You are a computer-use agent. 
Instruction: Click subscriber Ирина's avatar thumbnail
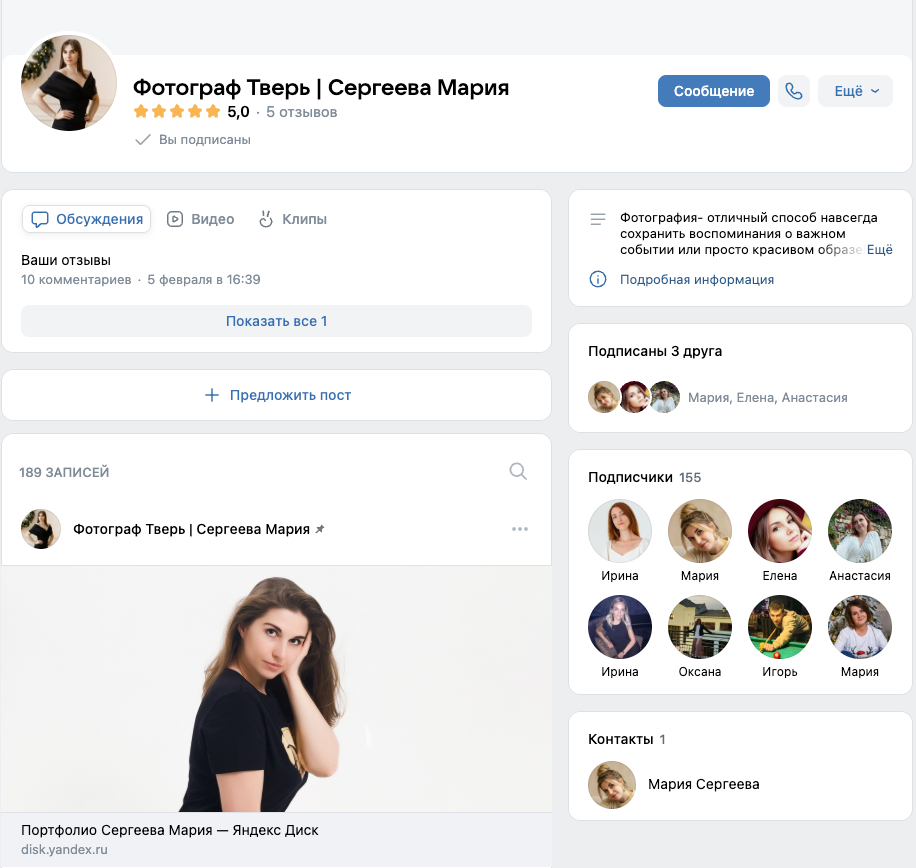pos(619,530)
